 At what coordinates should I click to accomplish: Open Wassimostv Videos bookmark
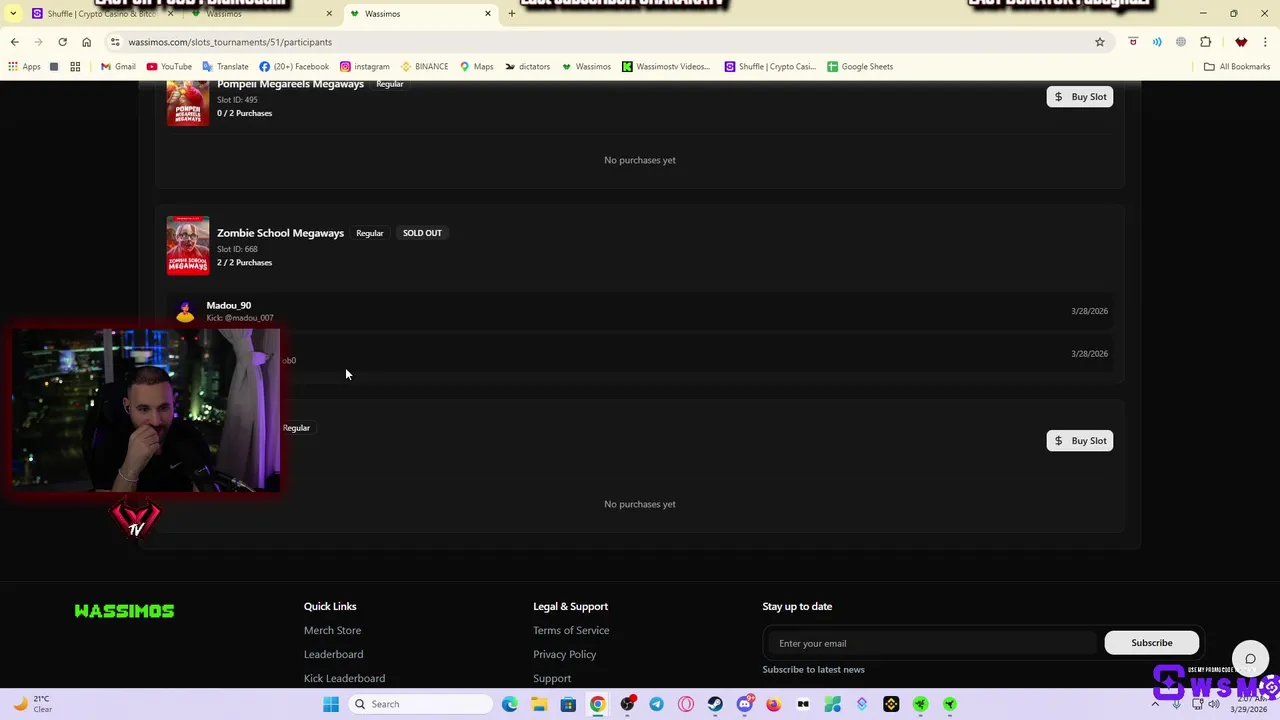point(666,67)
